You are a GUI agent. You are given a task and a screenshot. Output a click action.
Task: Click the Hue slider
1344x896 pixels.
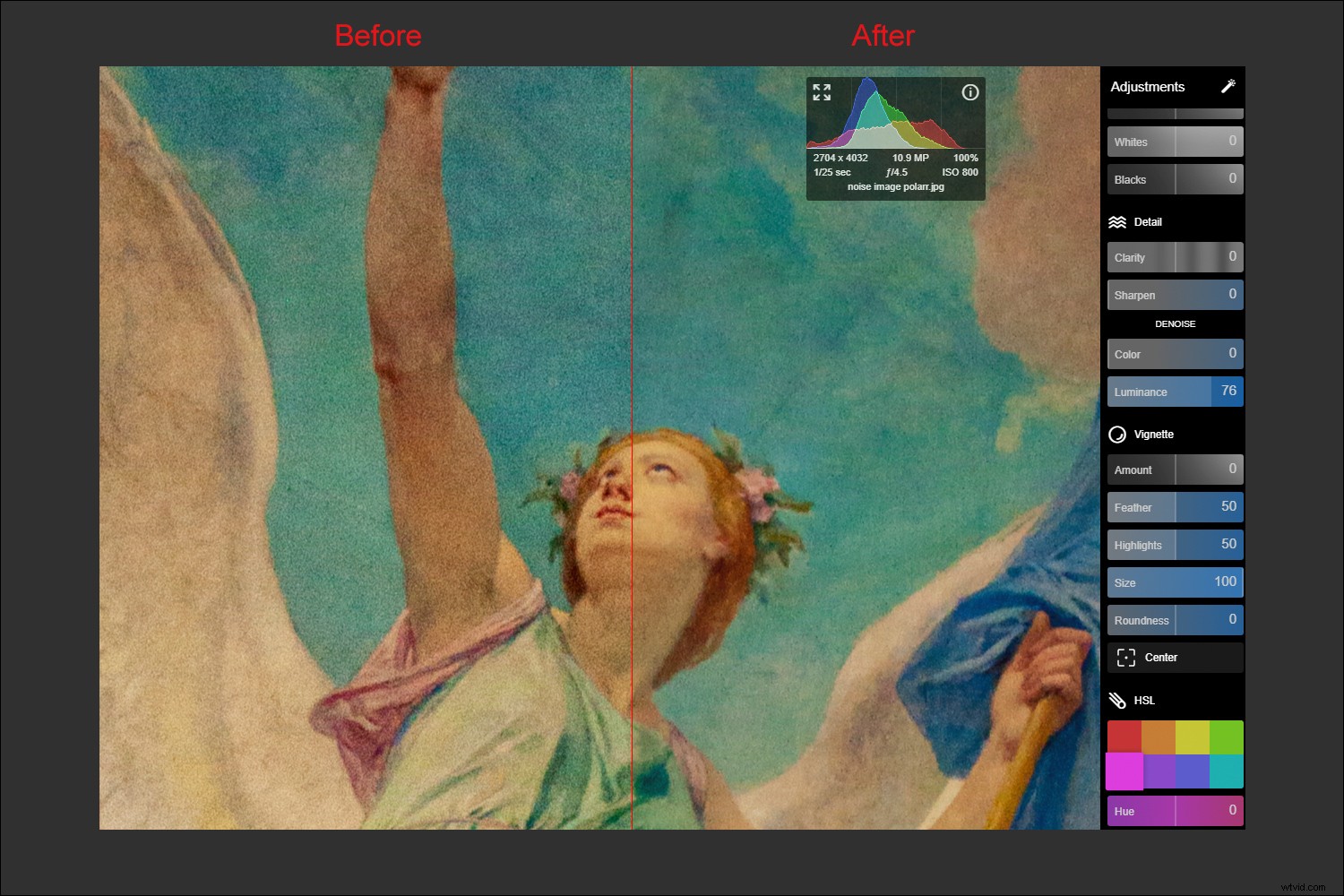point(1174,811)
